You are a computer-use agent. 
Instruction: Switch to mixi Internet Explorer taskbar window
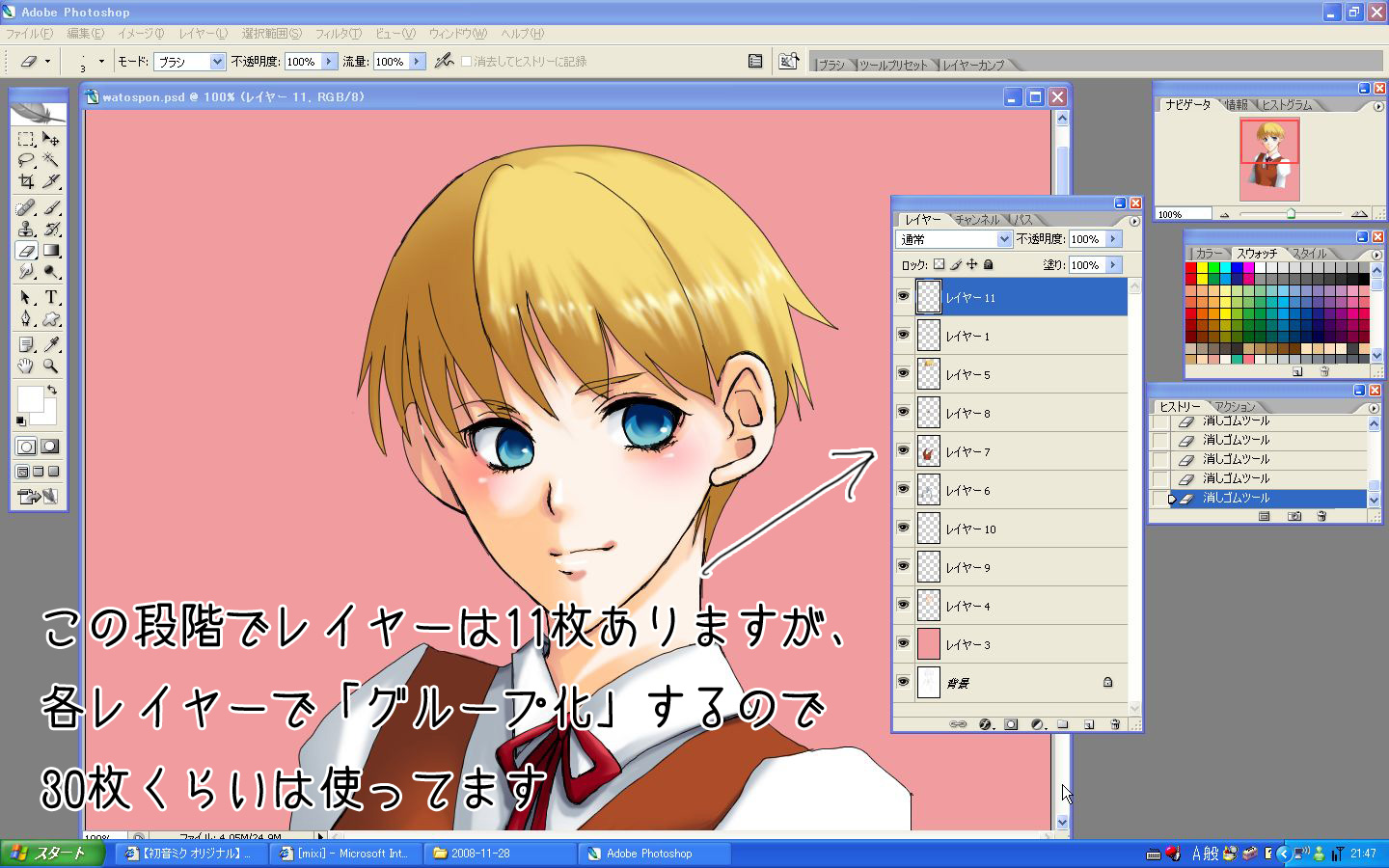click(344, 854)
